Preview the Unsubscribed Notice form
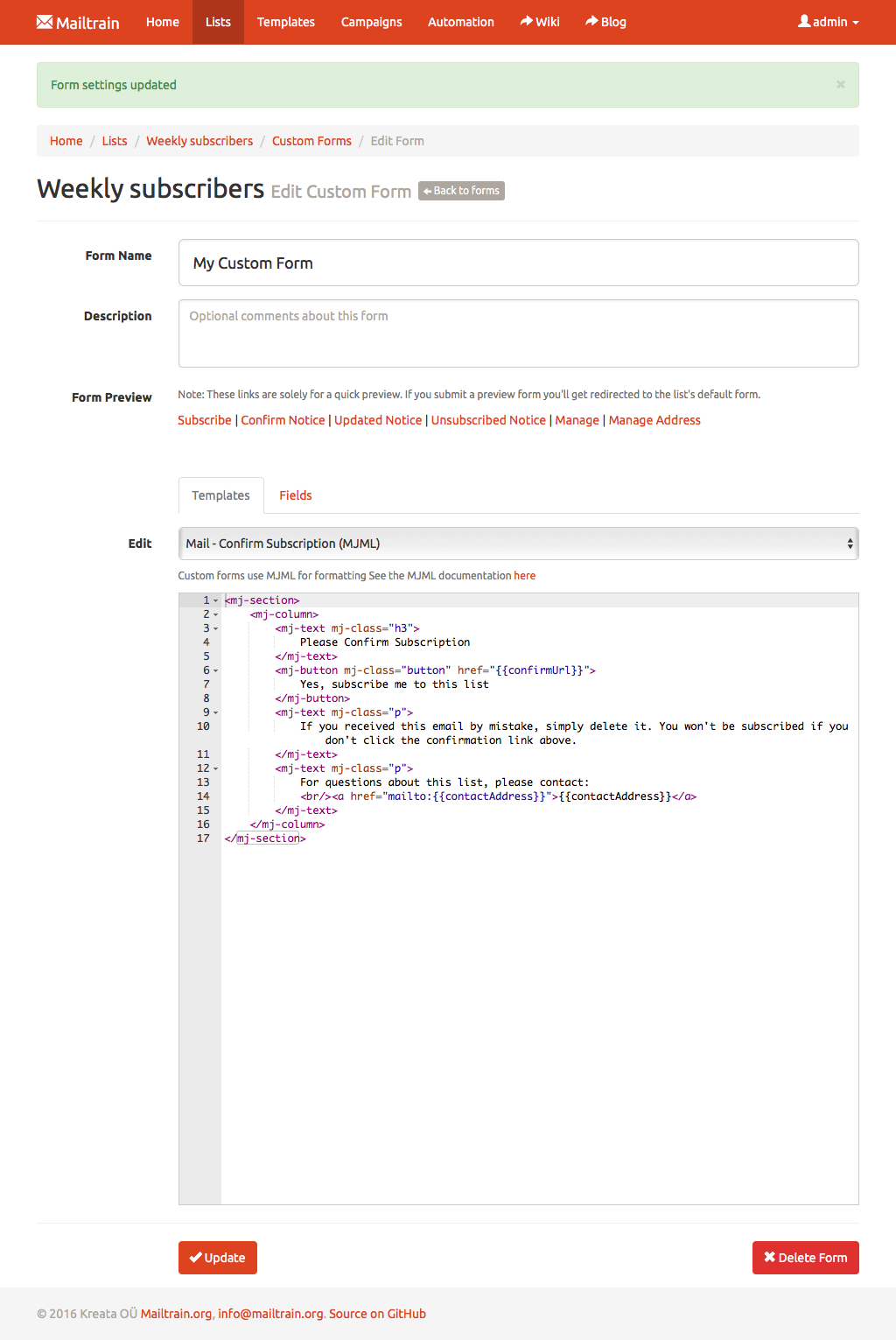The height and width of the screenshot is (1340, 896). click(x=488, y=420)
